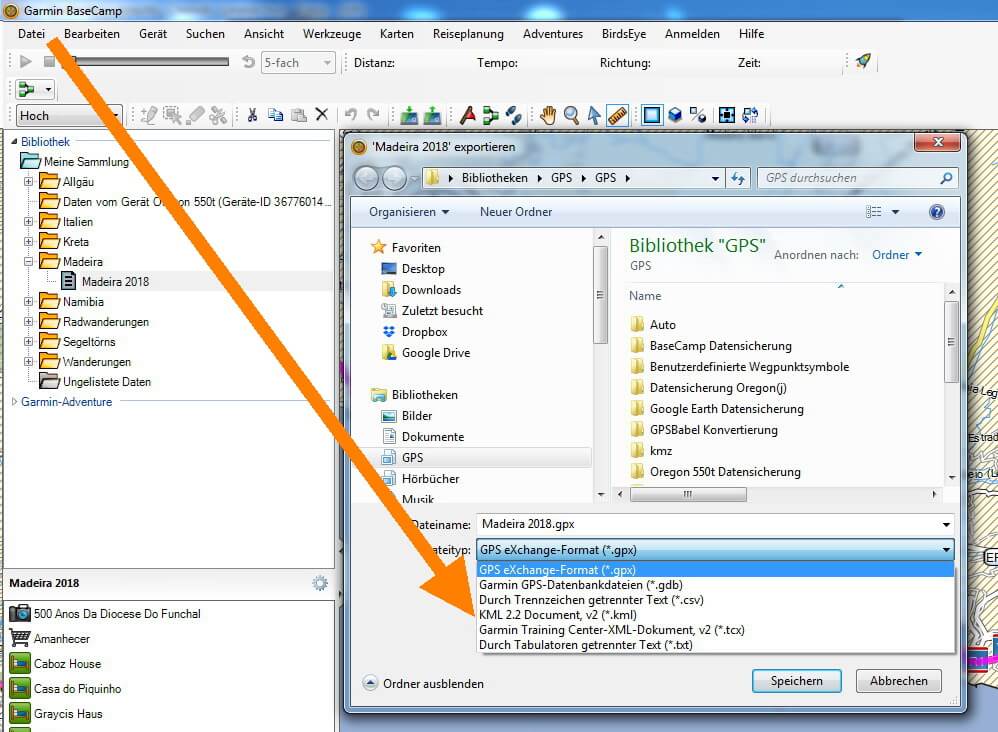Image resolution: width=998 pixels, height=732 pixels.
Task: Open the Reiseplanung menu
Action: coord(468,34)
